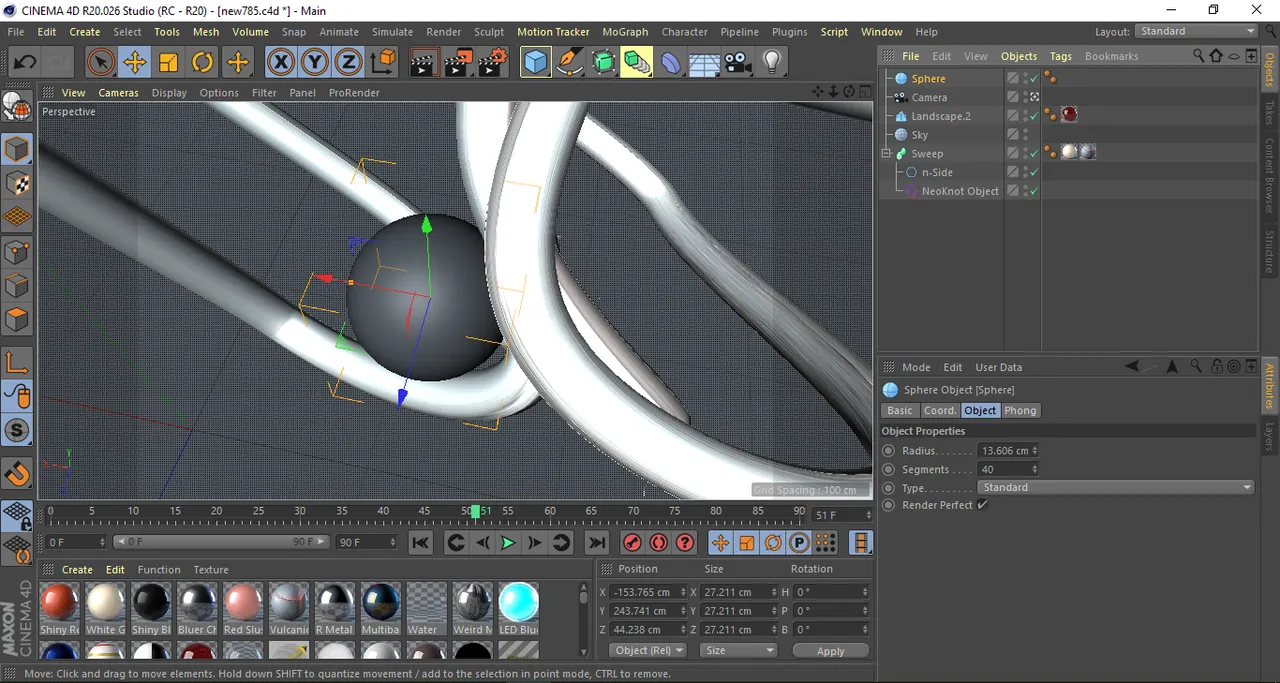Switch to Coord. tab
The width and height of the screenshot is (1280, 683).
coord(940,410)
